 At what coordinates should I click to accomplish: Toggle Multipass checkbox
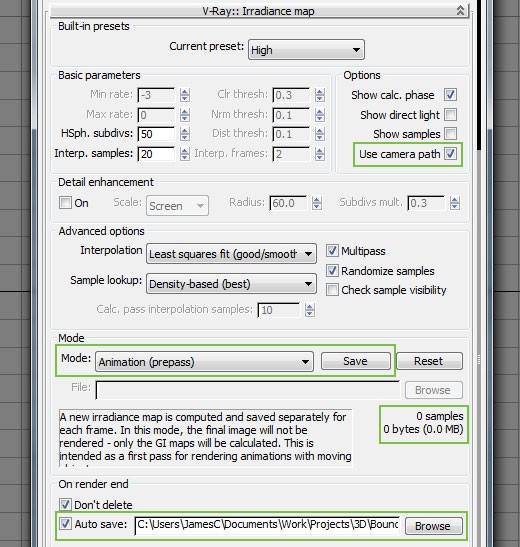pyautogui.click(x=332, y=250)
